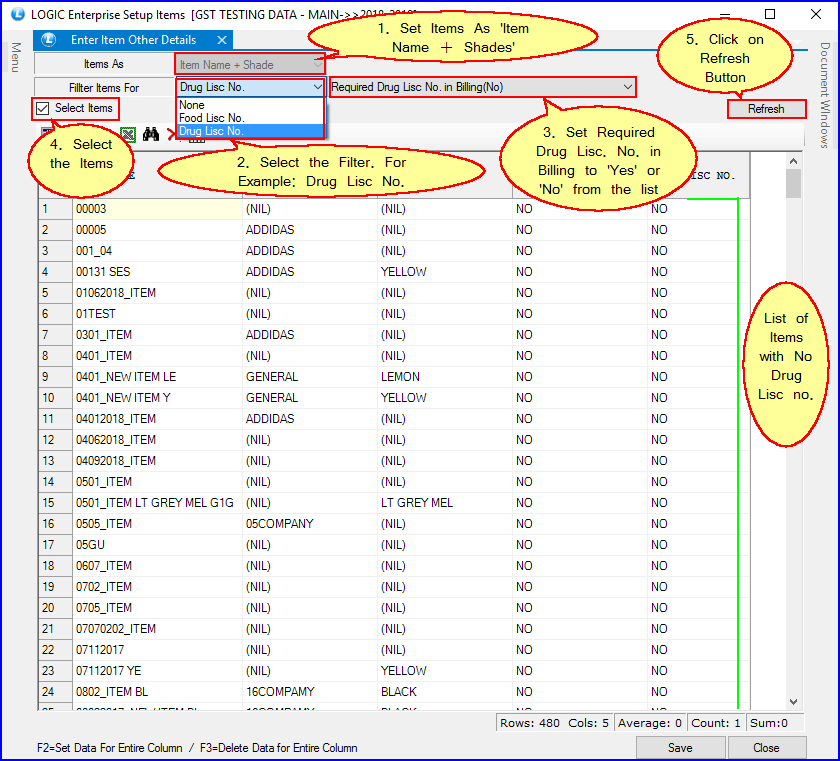Screen dimensions: 840x761
Task: Close the Enter Item Other Details tab
Action: (x=222, y=40)
